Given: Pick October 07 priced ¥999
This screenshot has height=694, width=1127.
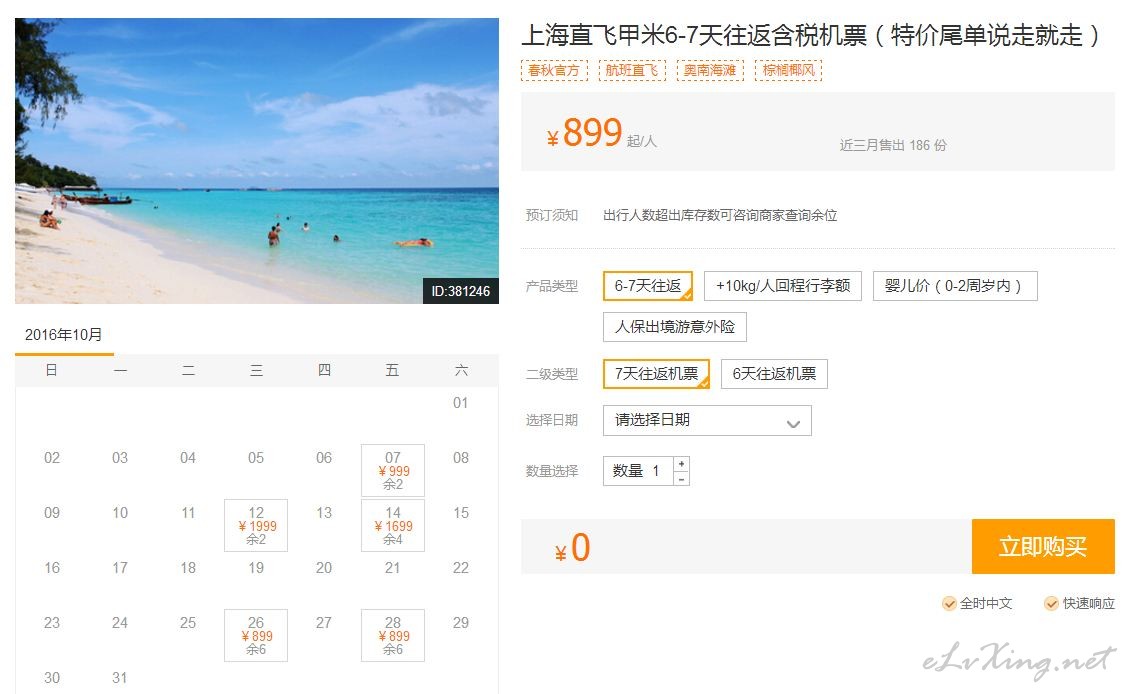Looking at the screenshot, I should click(392, 471).
